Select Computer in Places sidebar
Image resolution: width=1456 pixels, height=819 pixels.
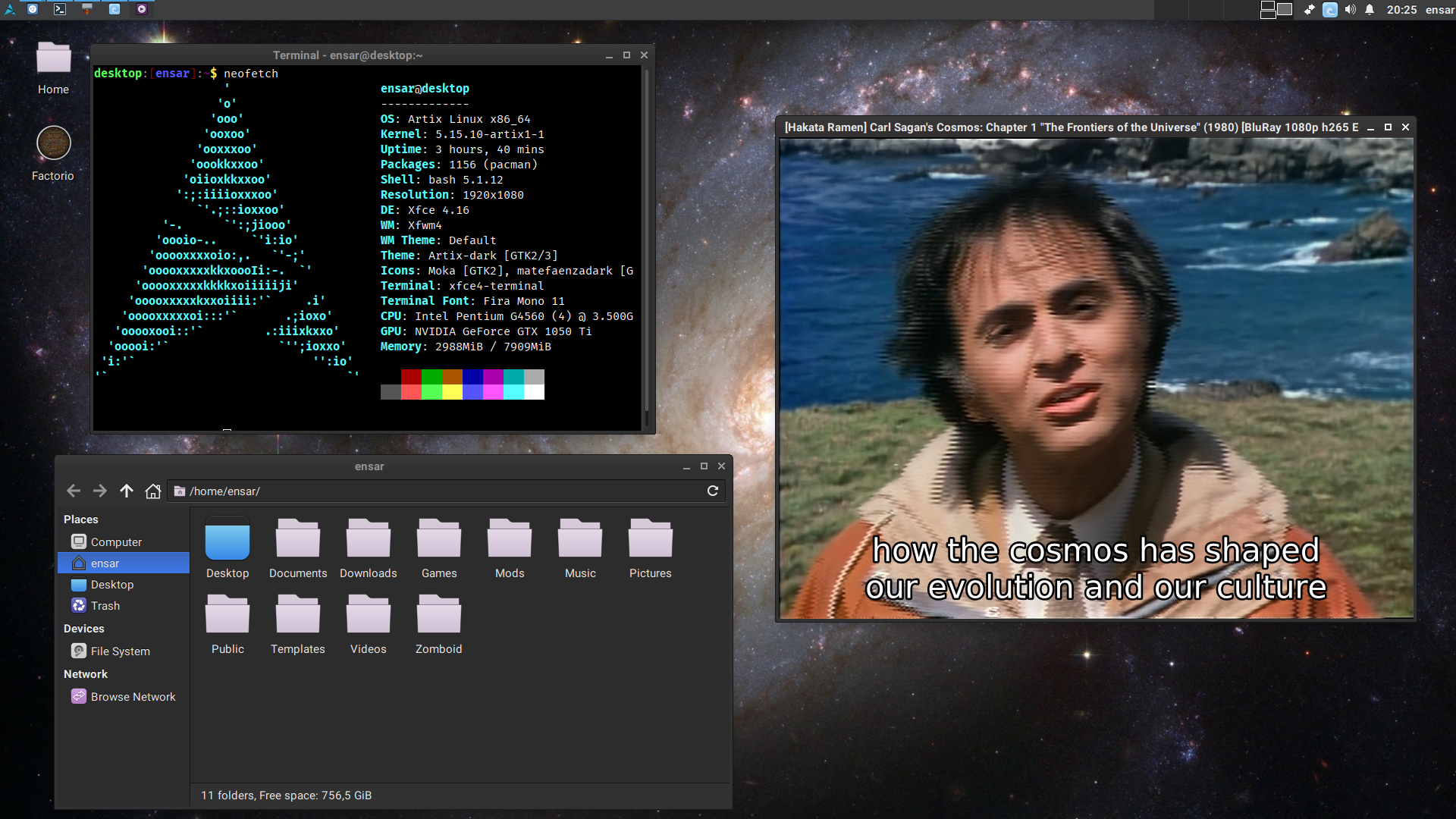(x=116, y=542)
